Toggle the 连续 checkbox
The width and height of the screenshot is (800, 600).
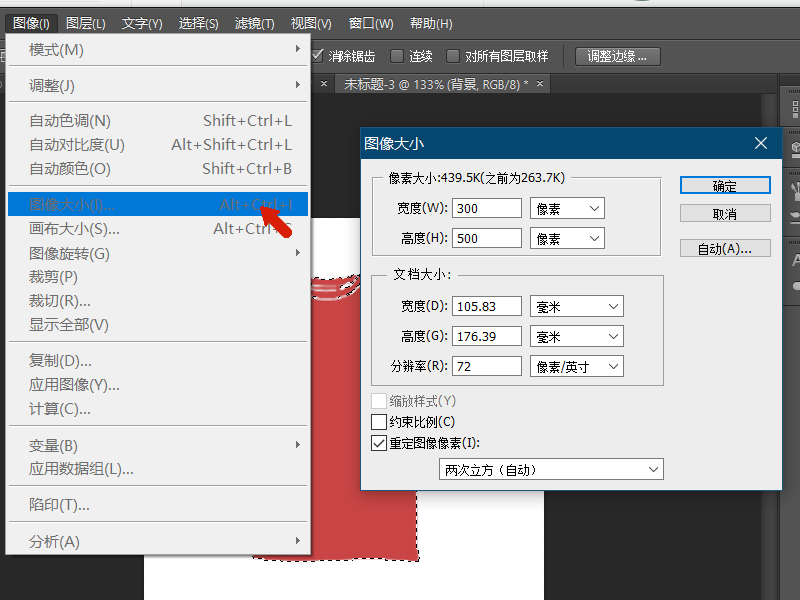click(397, 56)
